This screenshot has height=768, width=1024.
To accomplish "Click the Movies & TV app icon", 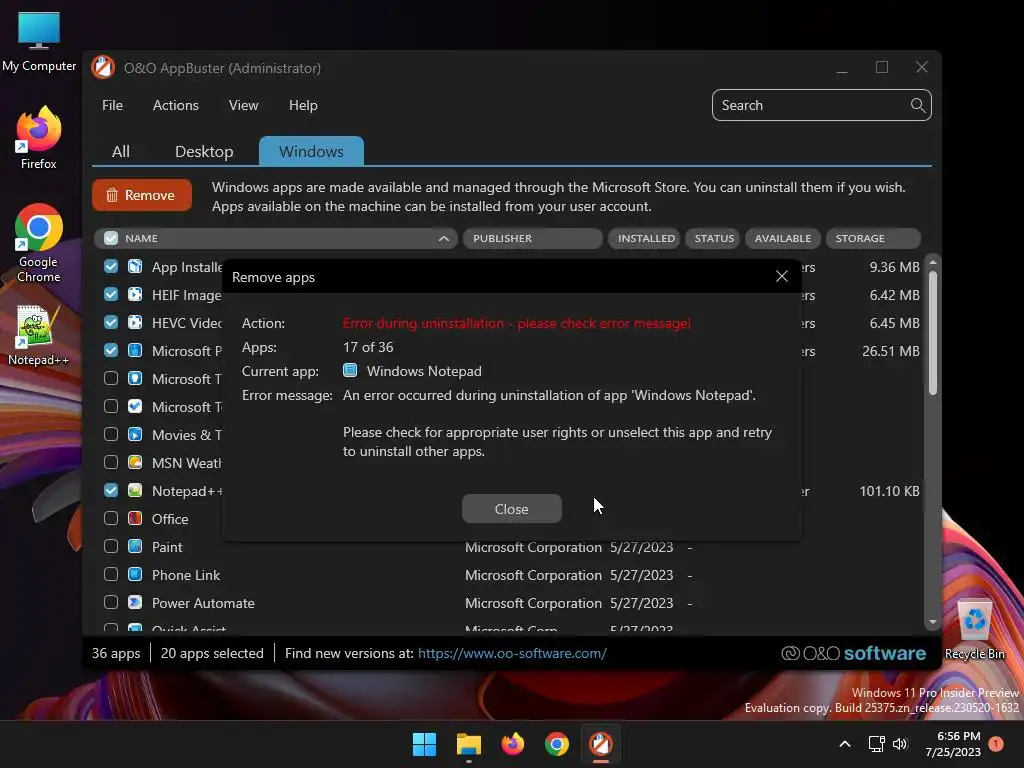I will pos(135,434).
